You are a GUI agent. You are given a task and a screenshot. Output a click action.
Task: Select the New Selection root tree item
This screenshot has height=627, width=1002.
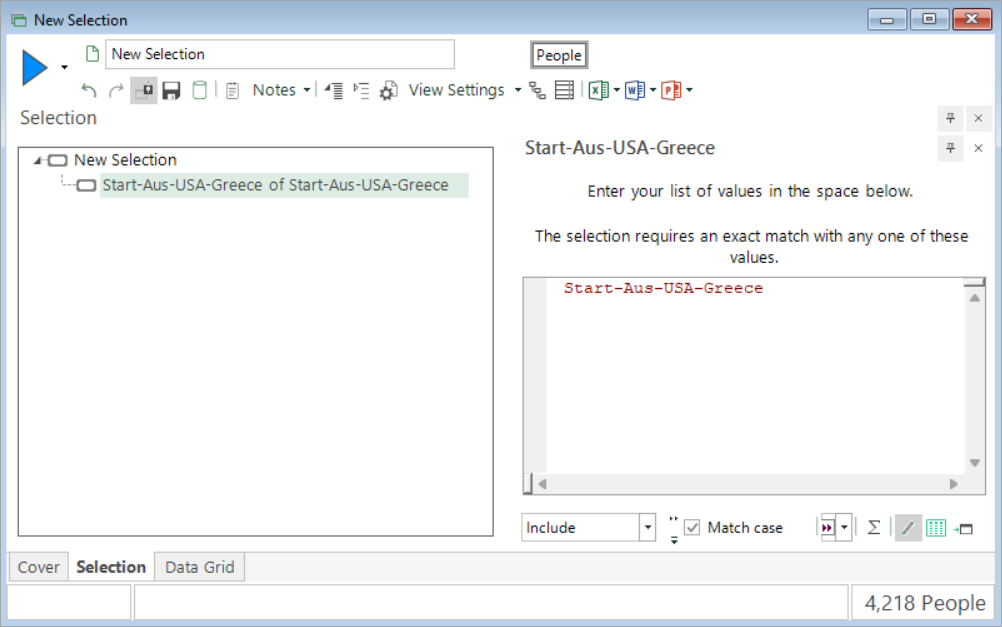click(x=125, y=160)
